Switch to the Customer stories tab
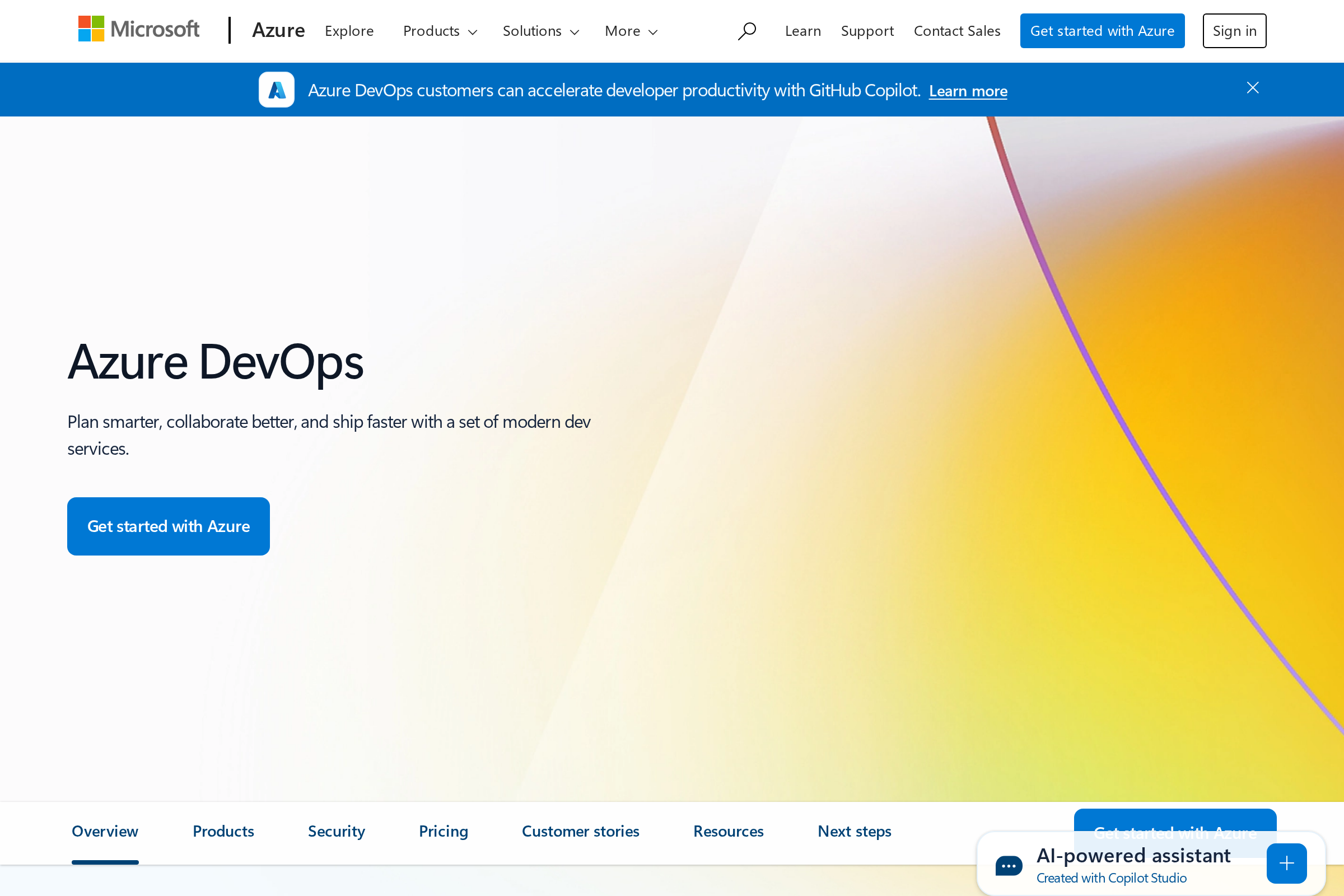This screenshot has width=1344, height=896. (580, 832)
